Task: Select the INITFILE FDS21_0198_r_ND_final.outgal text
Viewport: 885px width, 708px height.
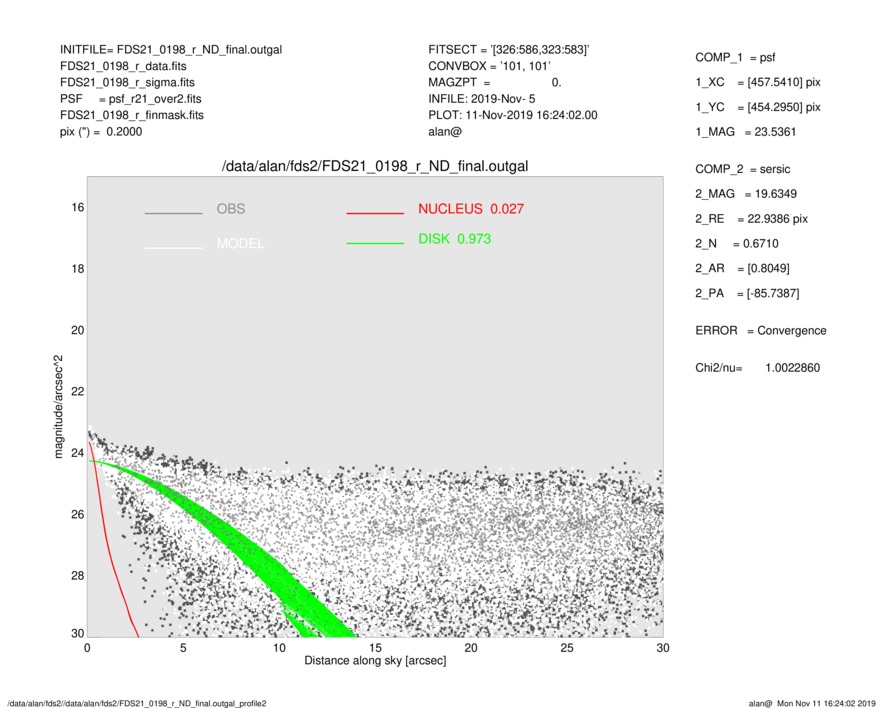Action: tap(171, 50)
